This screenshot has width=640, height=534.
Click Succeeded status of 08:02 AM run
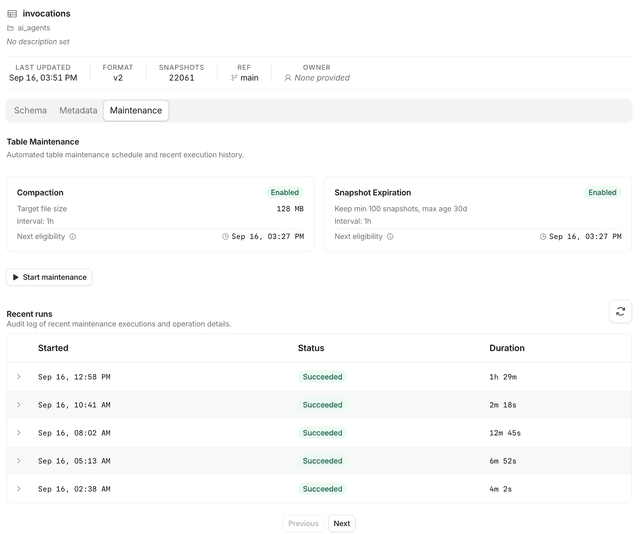[322, 433]
